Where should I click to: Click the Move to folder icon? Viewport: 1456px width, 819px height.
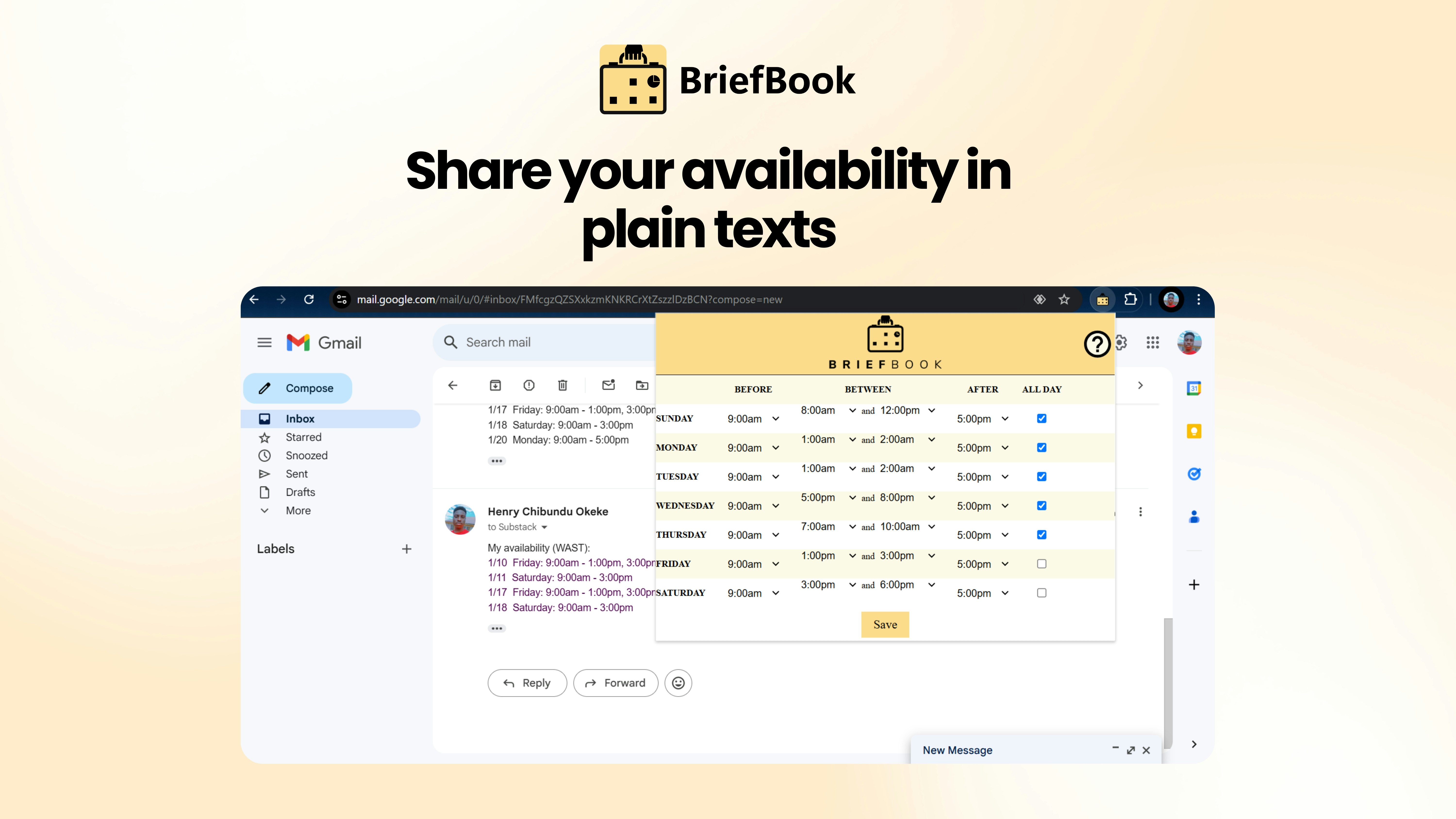tap(642, 386)
